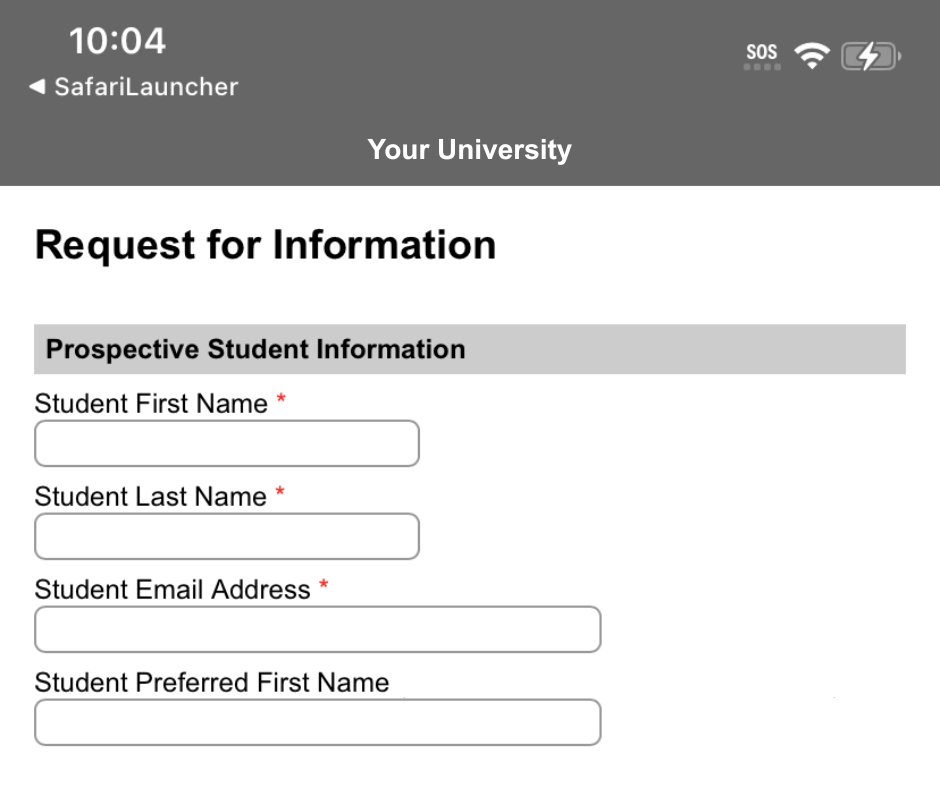Viewport: 940px width, 788px height.
Task: Select the required asterisk on Student First Name
Action: pos(280,397)
